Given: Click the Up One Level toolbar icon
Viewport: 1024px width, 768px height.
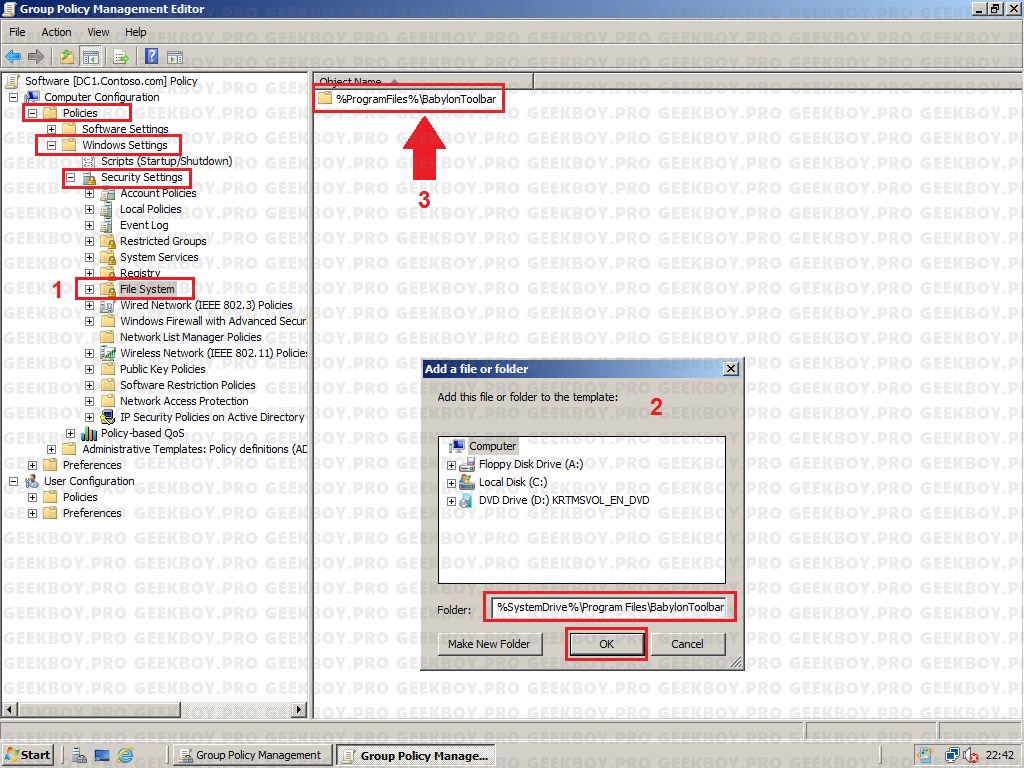Looking at the screenshot, I should [x=67, y=57].
